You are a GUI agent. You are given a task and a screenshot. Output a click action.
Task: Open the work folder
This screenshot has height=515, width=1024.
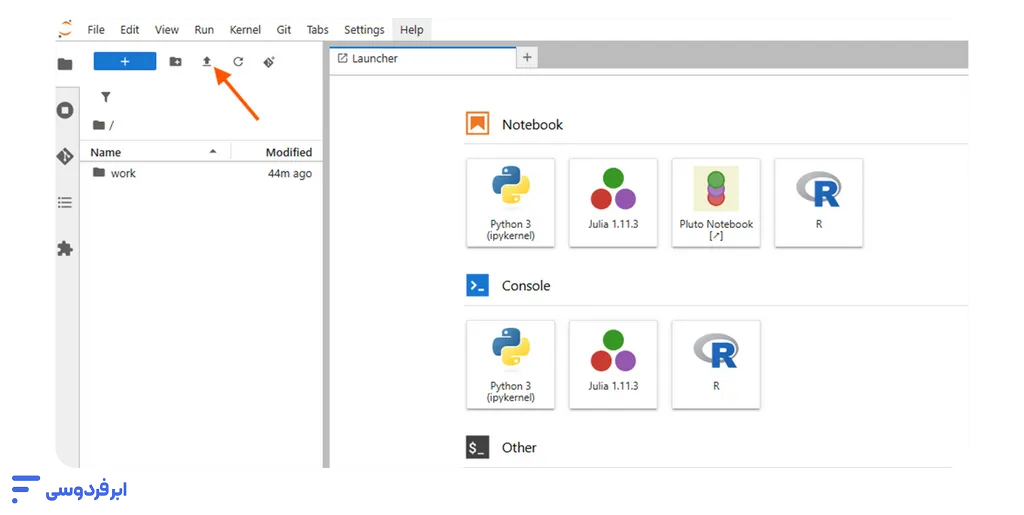click(x=122, y=173)
